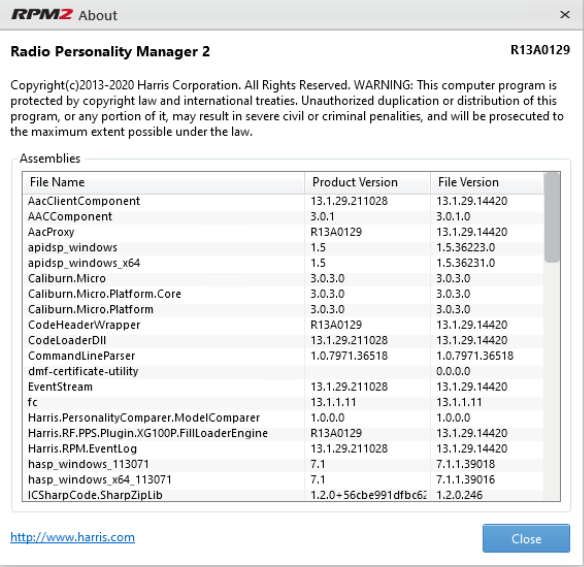Screen dimensions: 584x567
Task: Click scrollbar track below the thumb
Action: click(552, 380)
